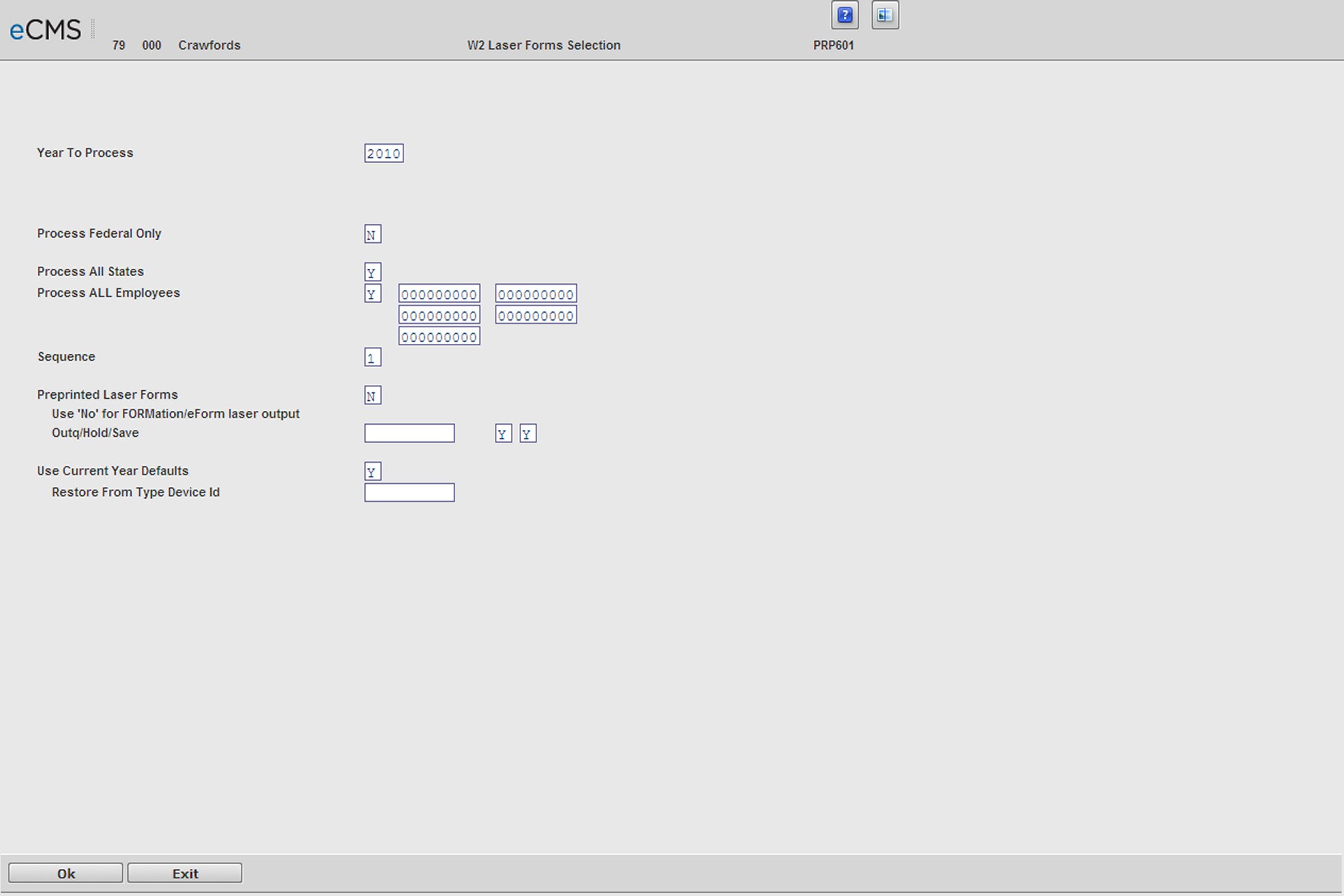Click the FORMation/eForm laser output note
The height and width of the screenshot is (896, 1344).
(176, 413)
